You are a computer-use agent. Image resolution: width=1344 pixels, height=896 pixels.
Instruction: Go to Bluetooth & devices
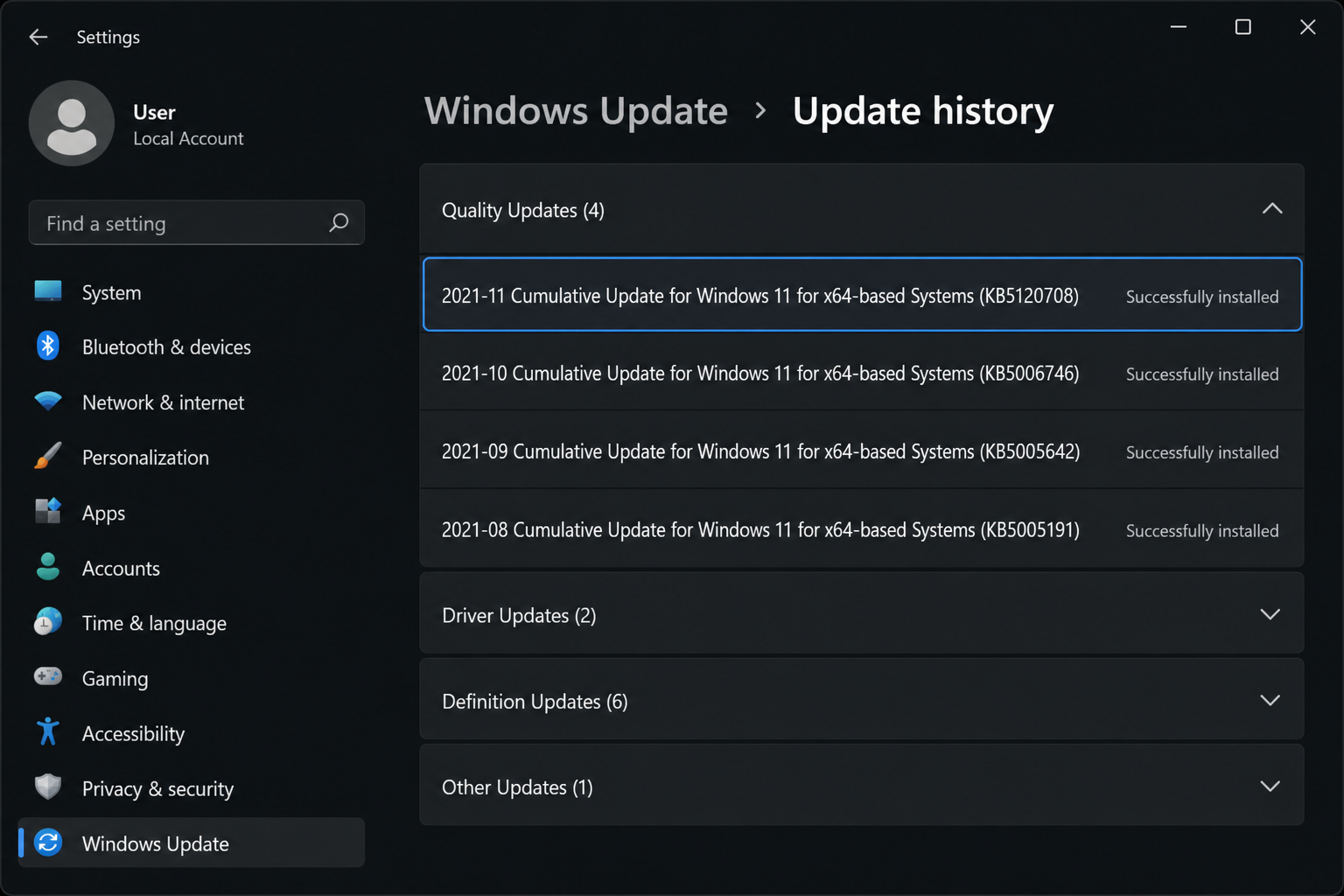tap(192, 347)
